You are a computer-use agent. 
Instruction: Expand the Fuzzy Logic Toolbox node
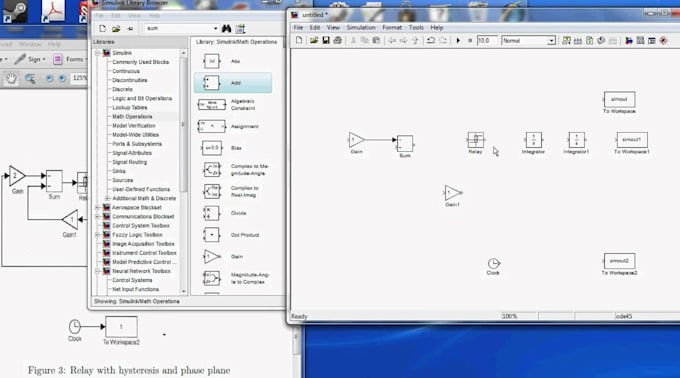coord(98,235)
